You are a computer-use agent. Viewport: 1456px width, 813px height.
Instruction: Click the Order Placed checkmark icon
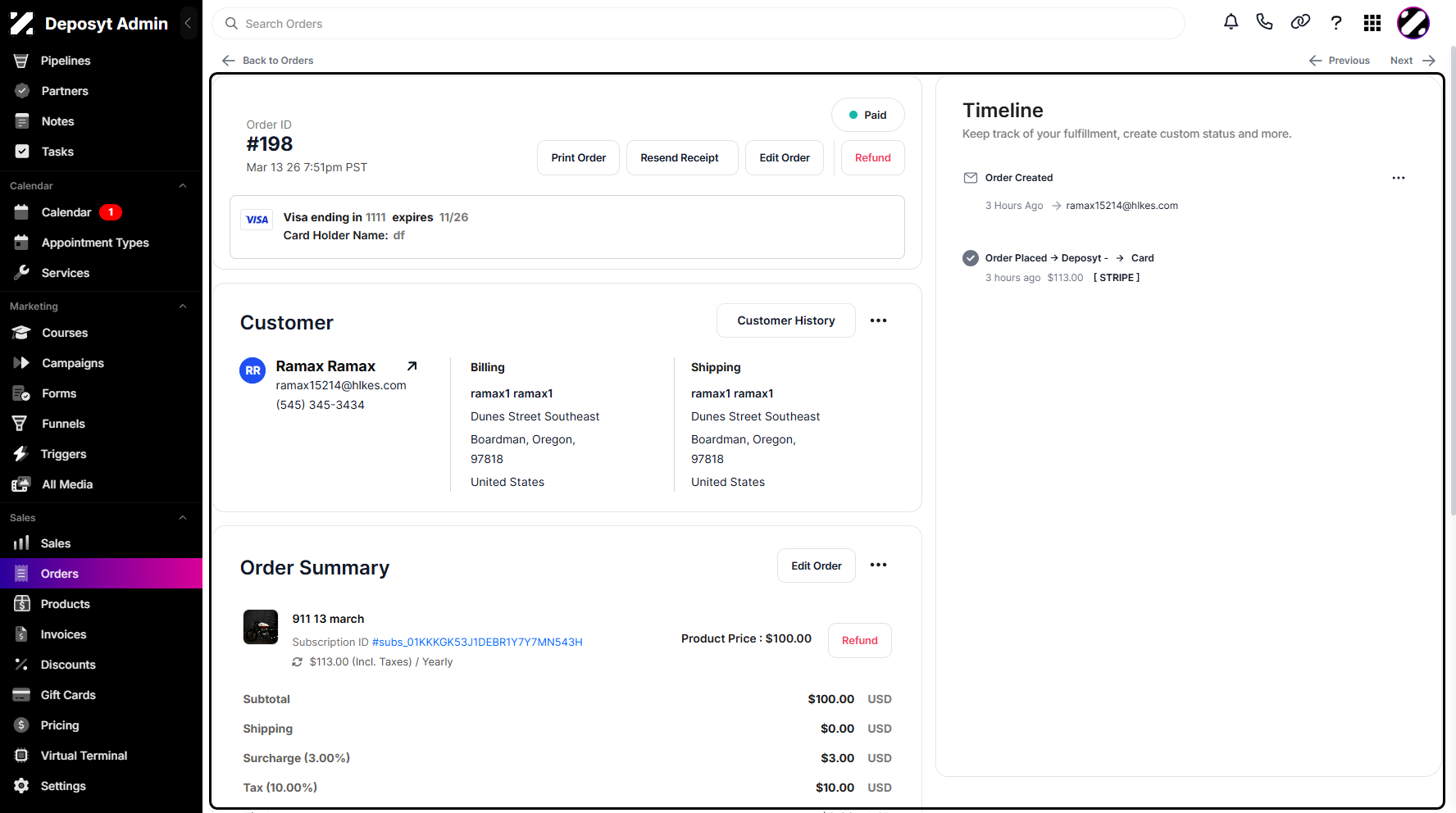coord(971,258)
